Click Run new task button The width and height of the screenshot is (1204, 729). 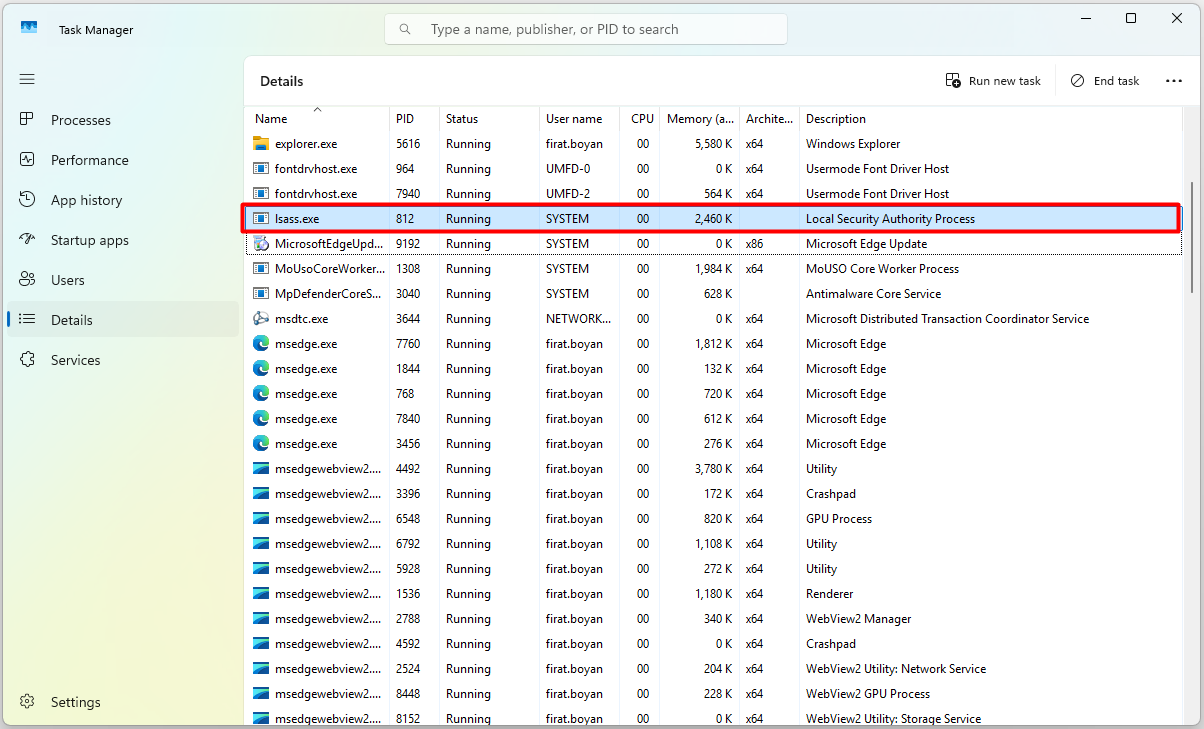coord(993,81)
